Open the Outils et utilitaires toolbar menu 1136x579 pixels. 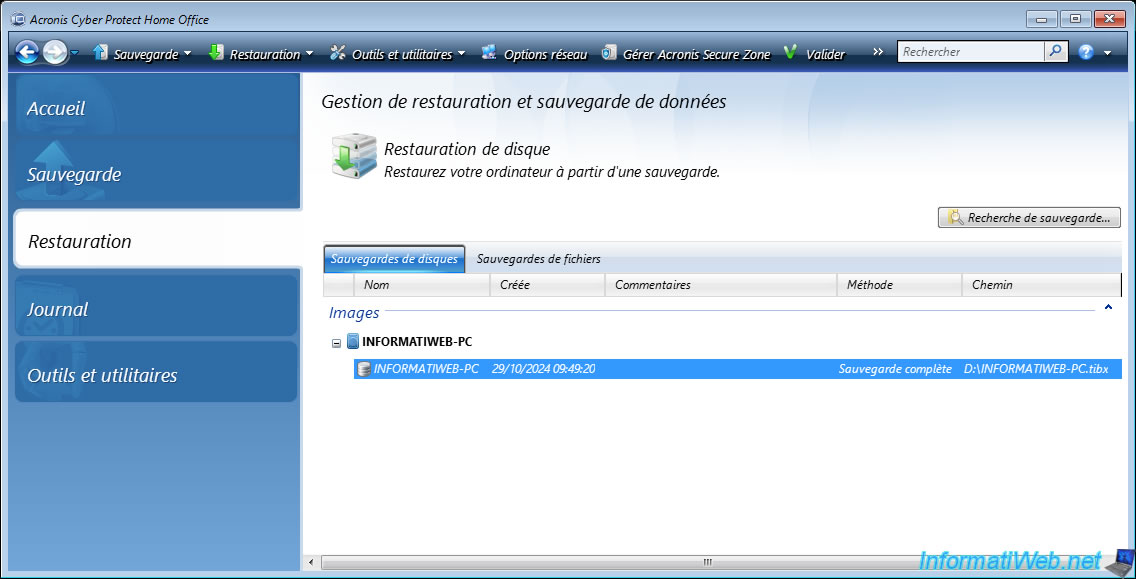398,54
